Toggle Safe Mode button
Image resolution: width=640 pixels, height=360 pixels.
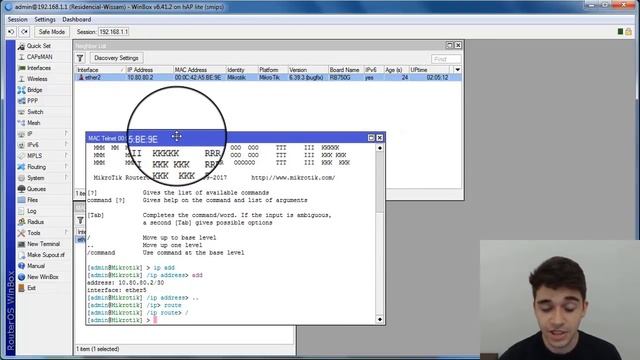point(52,32)
